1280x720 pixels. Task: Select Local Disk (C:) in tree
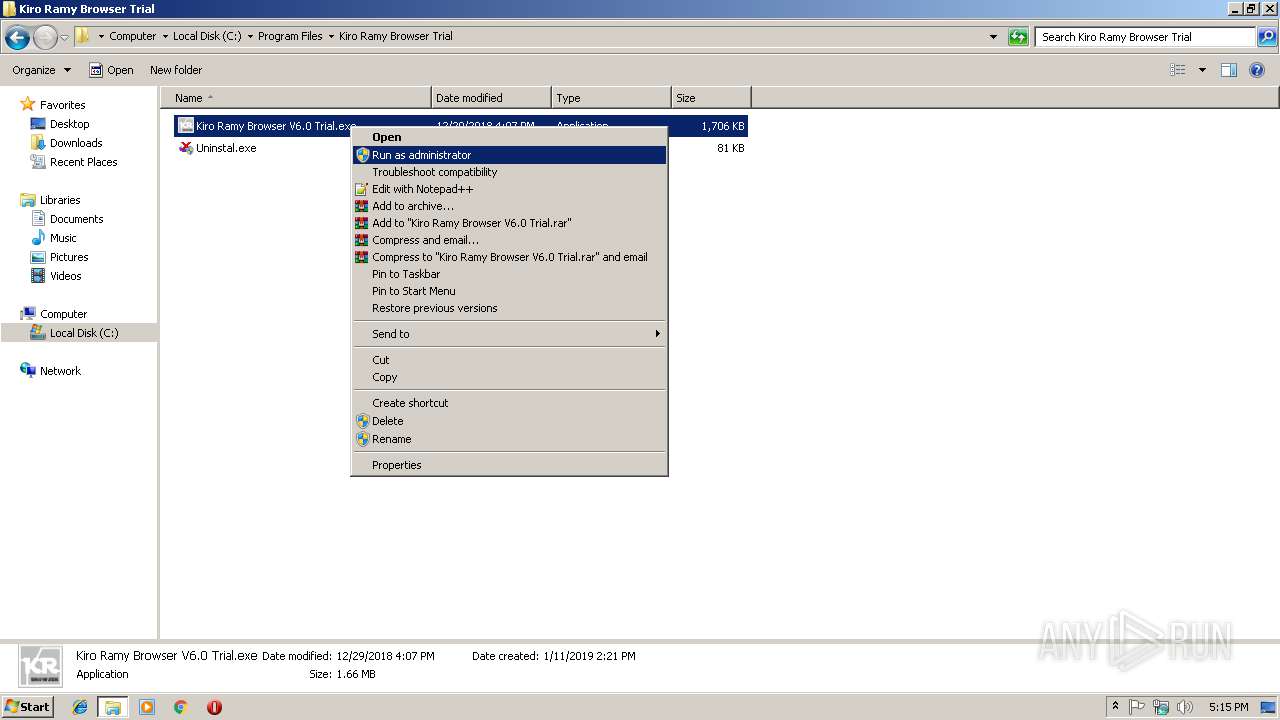pos(84,333)
